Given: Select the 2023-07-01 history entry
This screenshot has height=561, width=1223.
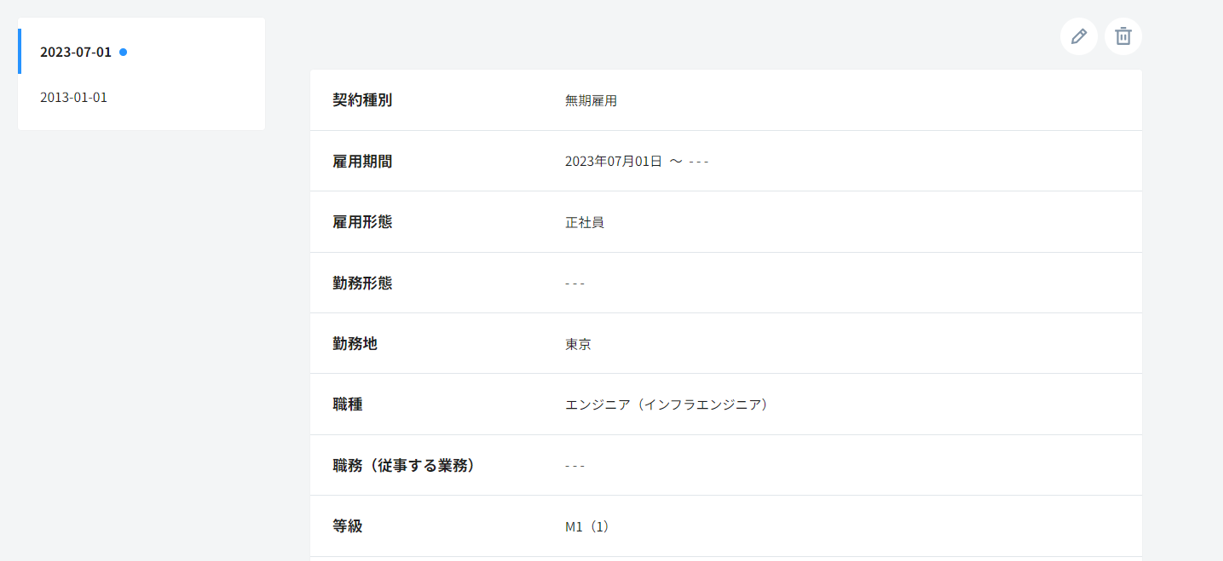Looking at the screenshot, I should click(76, 52).
